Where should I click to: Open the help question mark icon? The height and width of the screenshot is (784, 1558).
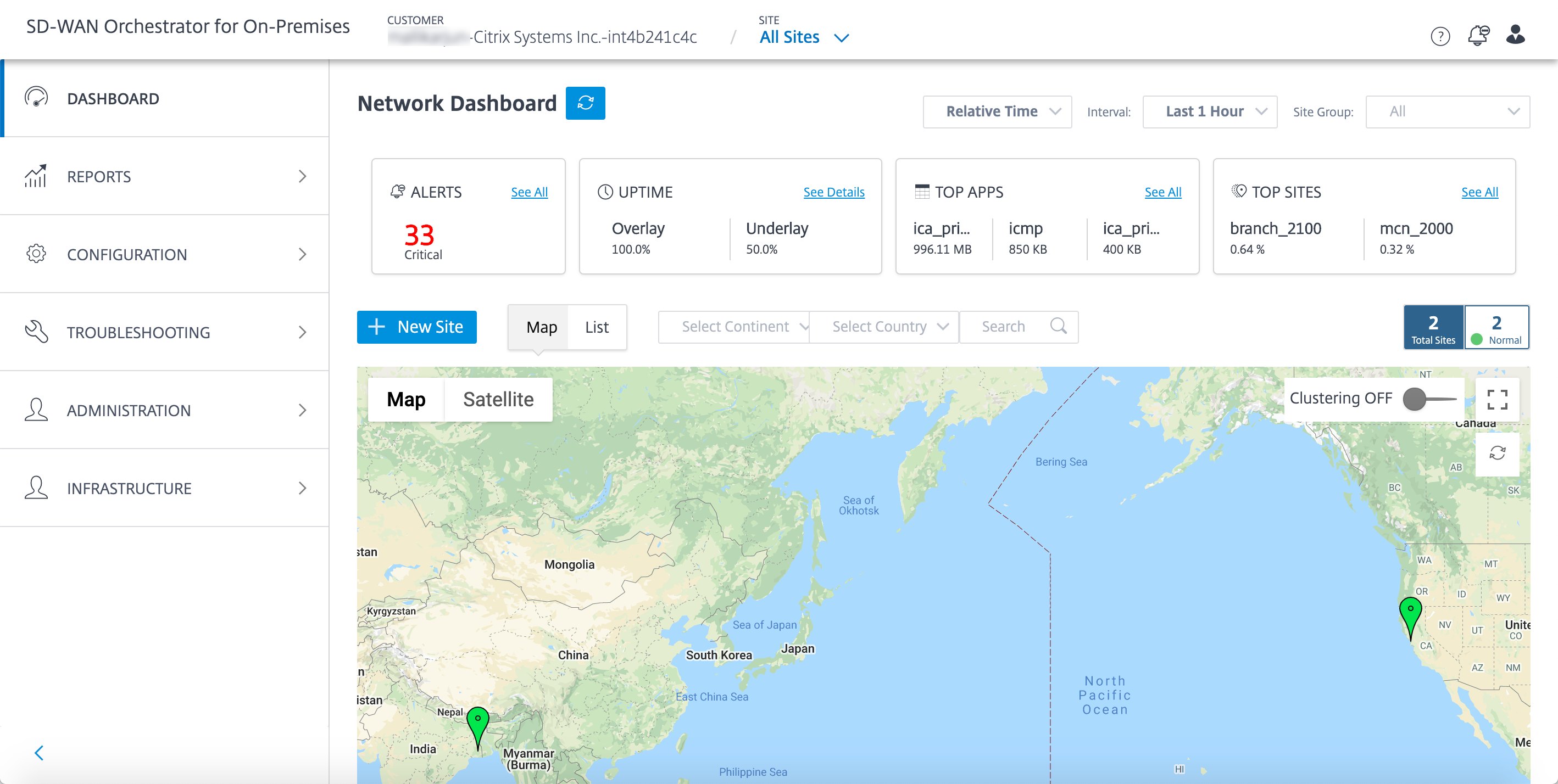click(x=1440, y=37)
